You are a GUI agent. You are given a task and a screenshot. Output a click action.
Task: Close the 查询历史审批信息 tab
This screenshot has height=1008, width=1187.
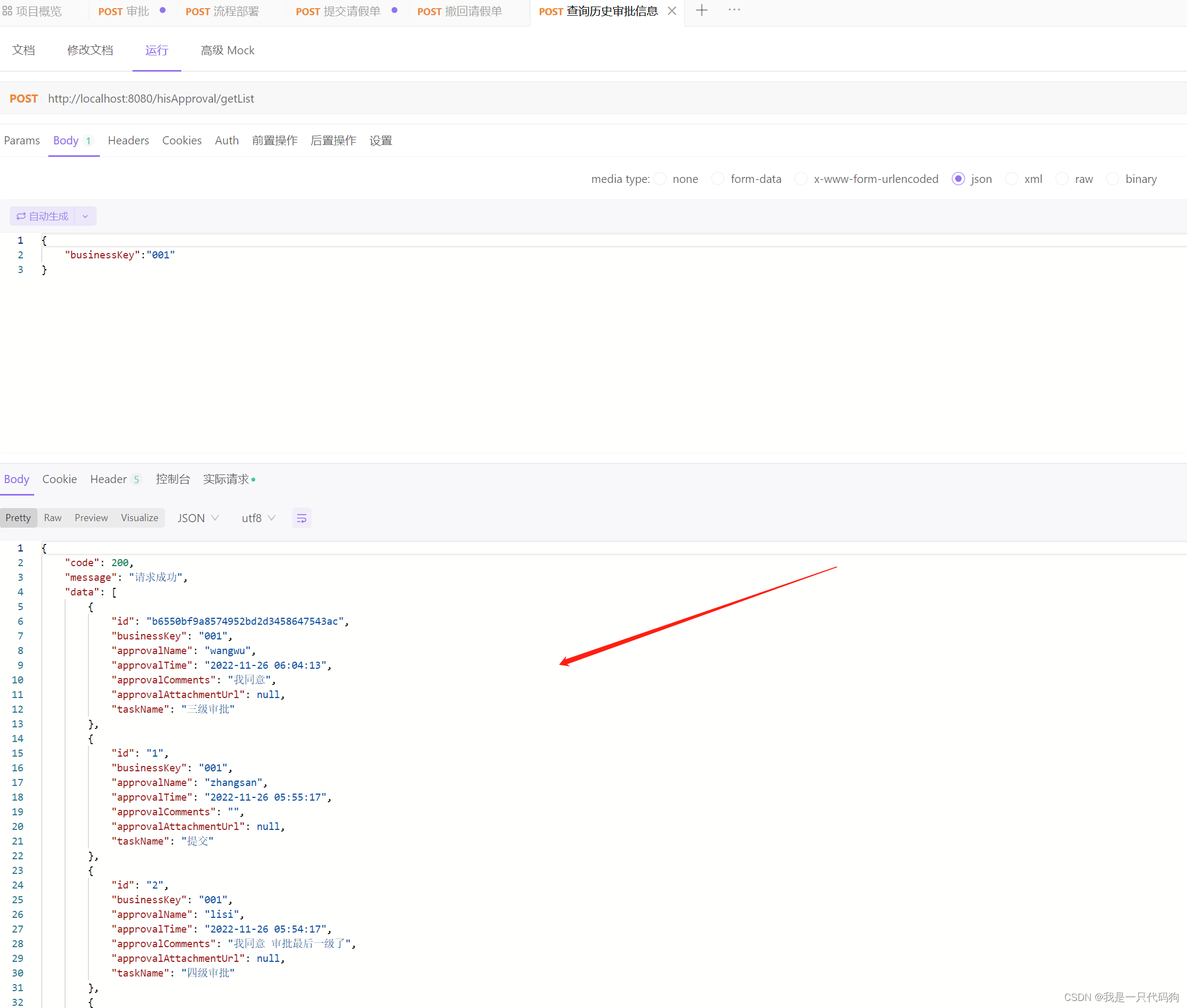672,11
